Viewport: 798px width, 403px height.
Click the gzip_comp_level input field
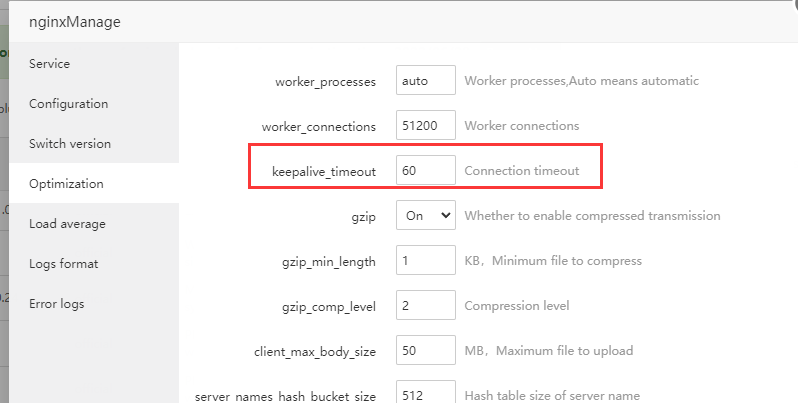click(x=426, y=306)
